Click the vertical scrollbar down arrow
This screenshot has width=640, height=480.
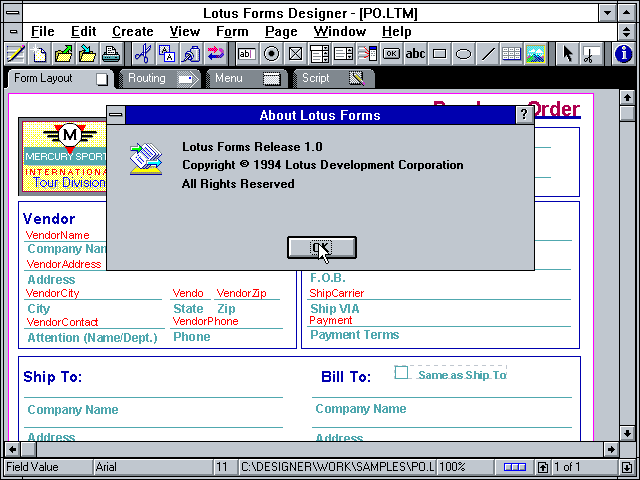(627, 433)
